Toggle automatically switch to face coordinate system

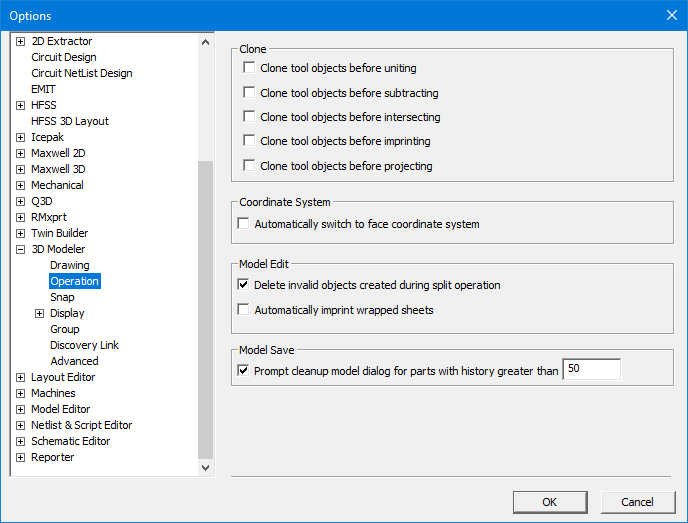(243, 224)
